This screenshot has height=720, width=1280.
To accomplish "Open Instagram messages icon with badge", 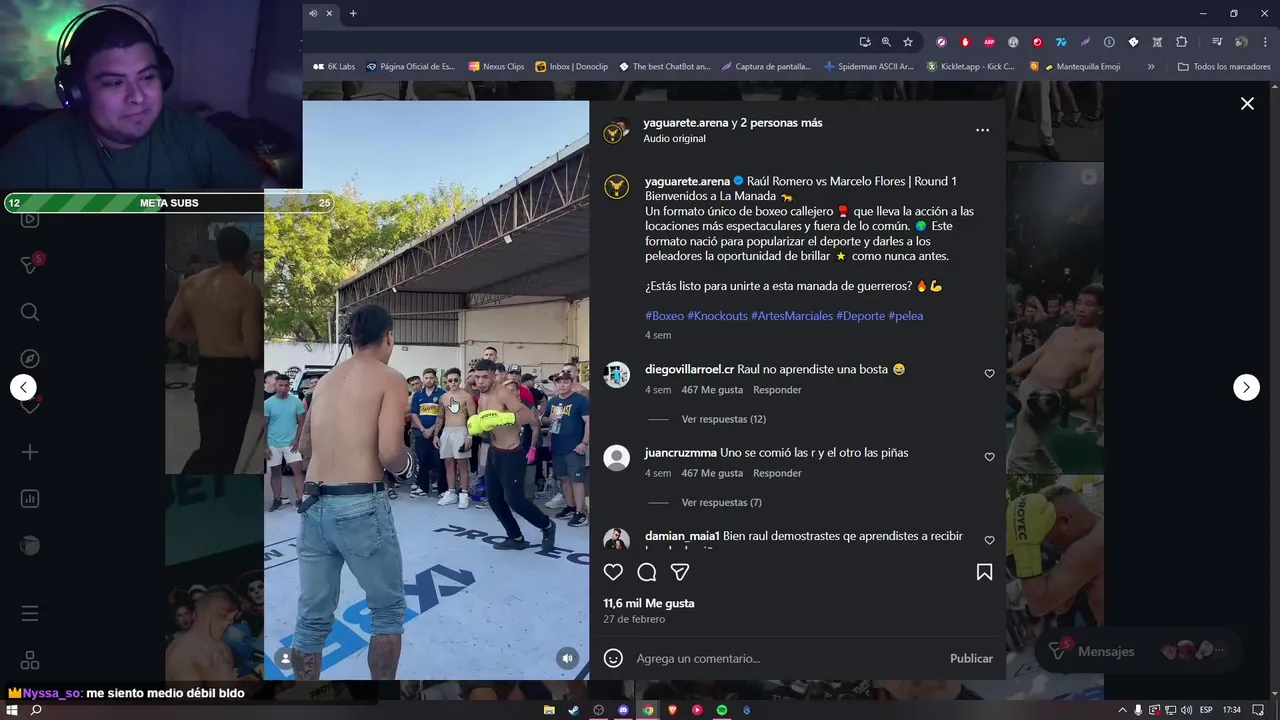I will pos(30,264).
